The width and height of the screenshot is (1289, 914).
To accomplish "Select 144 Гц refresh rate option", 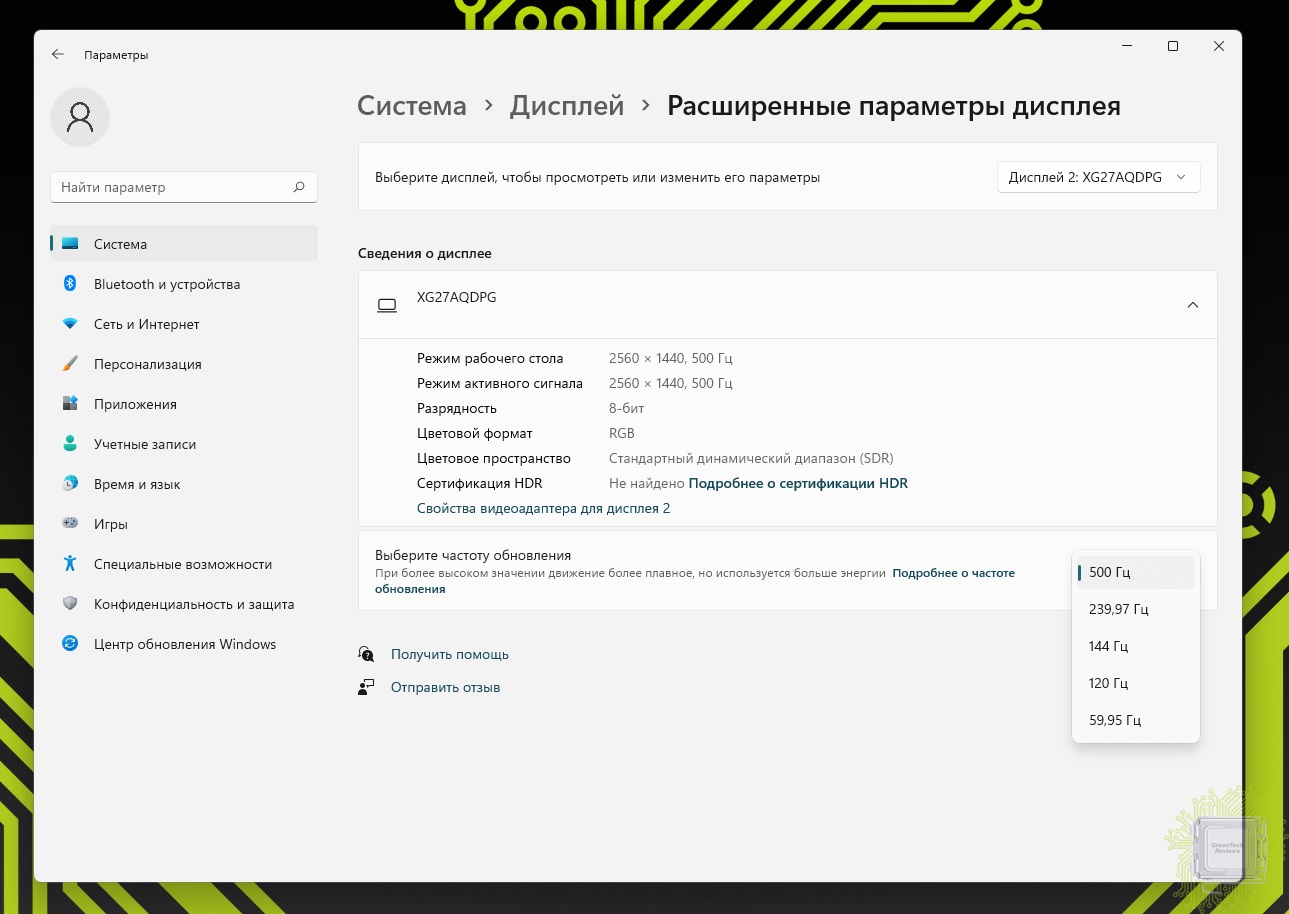I will point(1108,646).
